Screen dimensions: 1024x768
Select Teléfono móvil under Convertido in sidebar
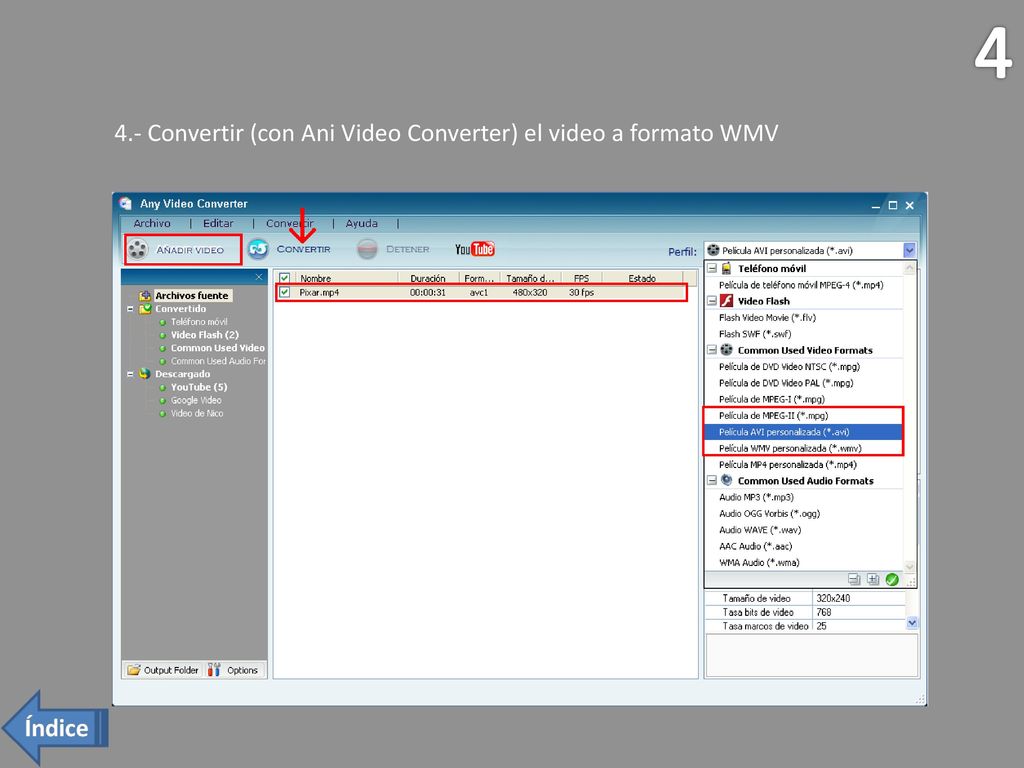199,322
